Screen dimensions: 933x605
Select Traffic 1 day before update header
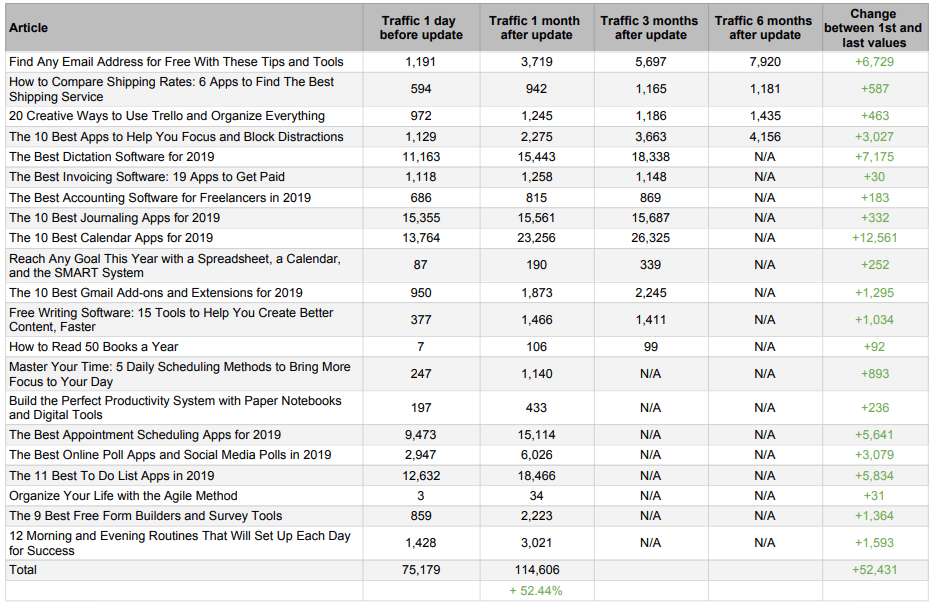[421, 28]
